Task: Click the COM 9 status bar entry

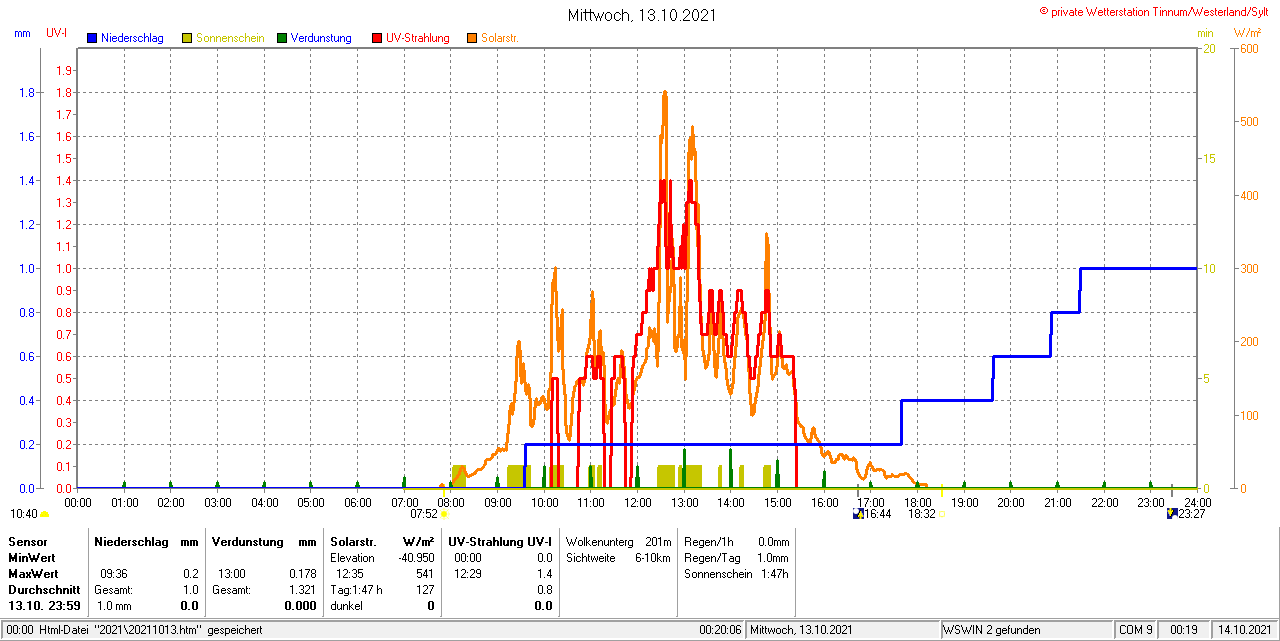Action: 1136,630
